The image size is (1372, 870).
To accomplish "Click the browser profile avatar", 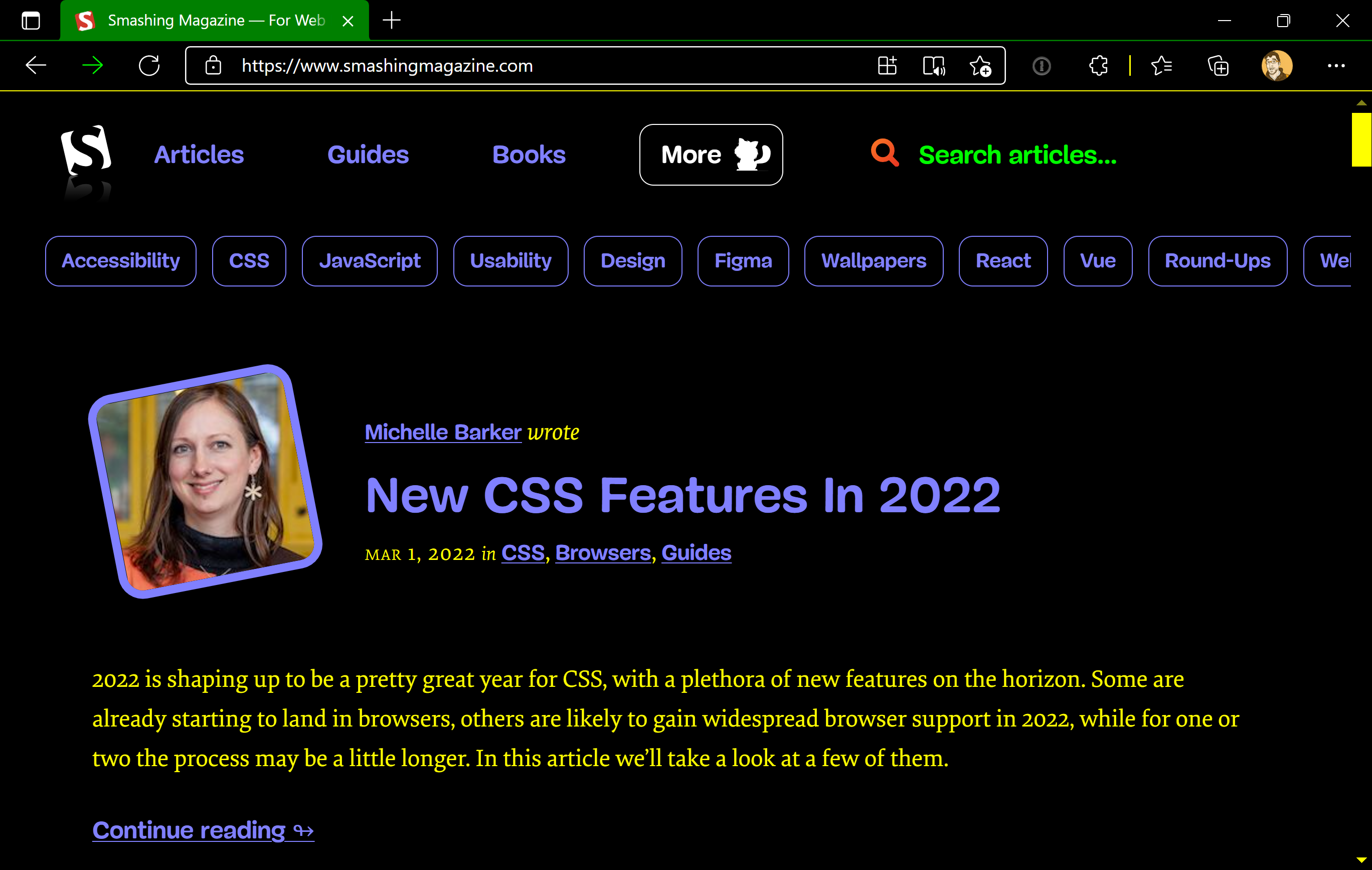I will pyautogui.click(x=1276, y=65).
